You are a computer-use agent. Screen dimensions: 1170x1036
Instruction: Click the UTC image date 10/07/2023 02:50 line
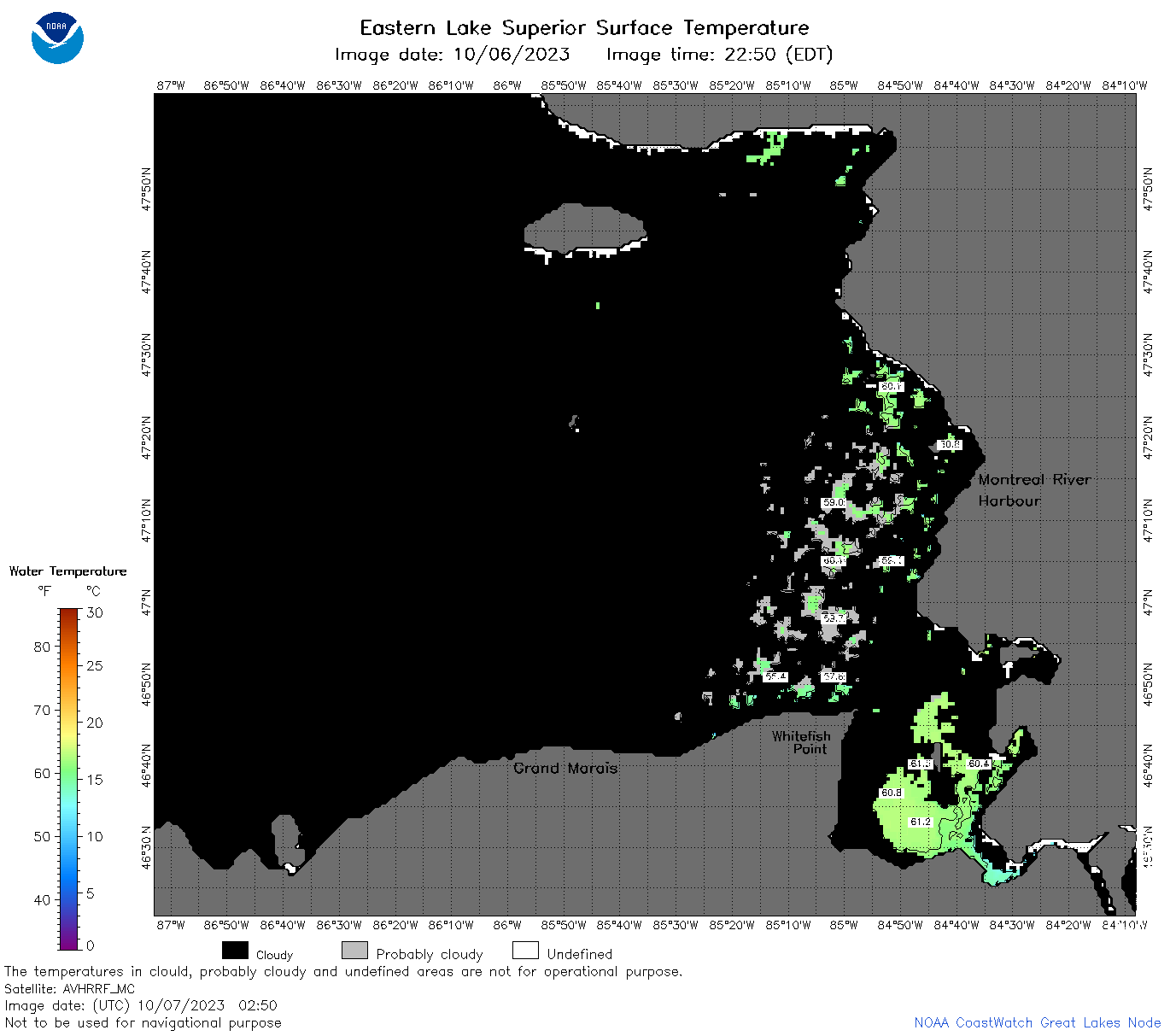click(141, 1005)
